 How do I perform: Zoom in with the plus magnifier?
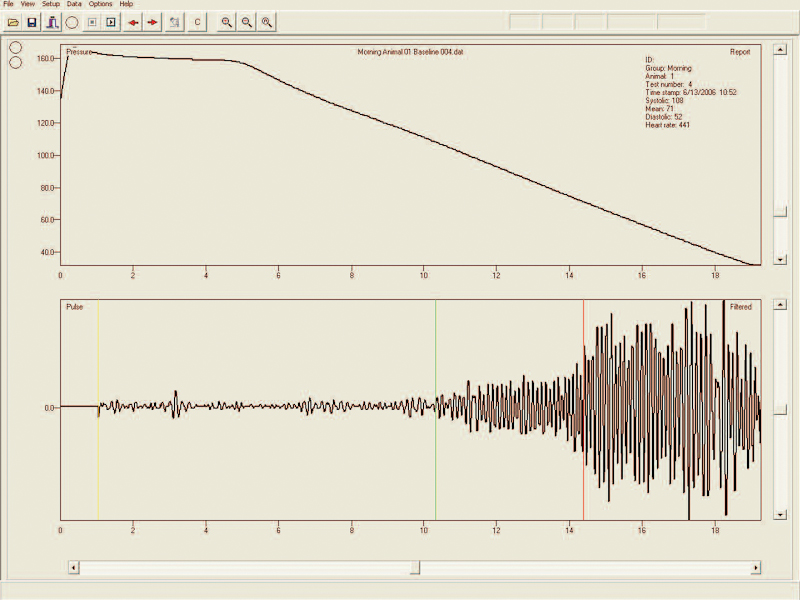227,22
